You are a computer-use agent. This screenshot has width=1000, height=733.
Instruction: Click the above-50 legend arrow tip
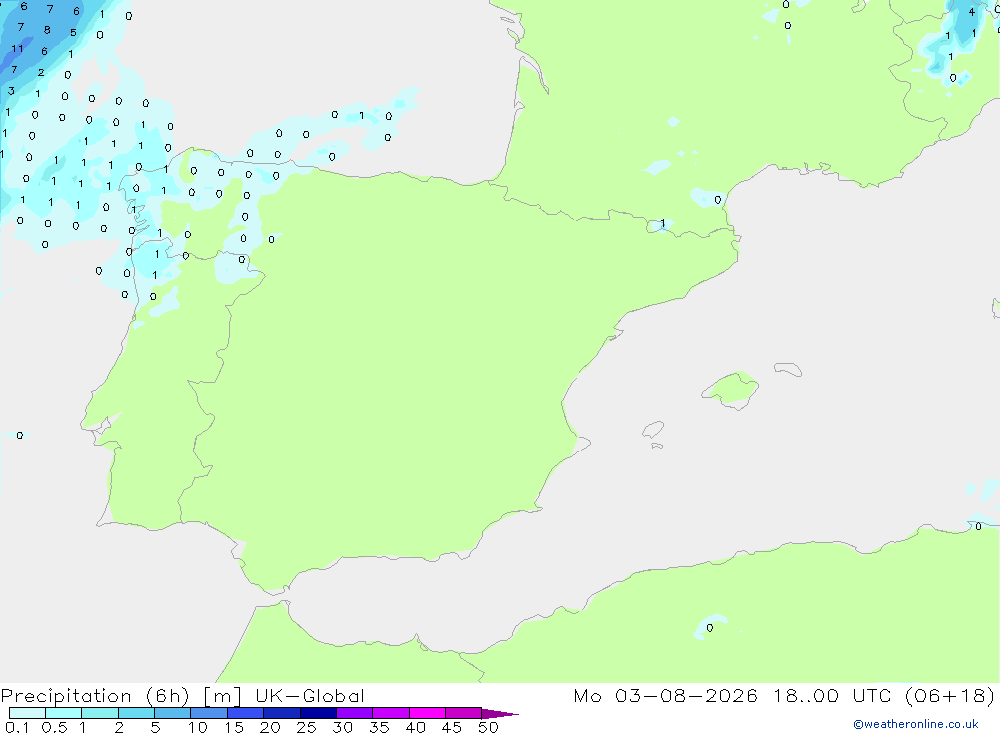pyautogui.click(x=499, y=713)
